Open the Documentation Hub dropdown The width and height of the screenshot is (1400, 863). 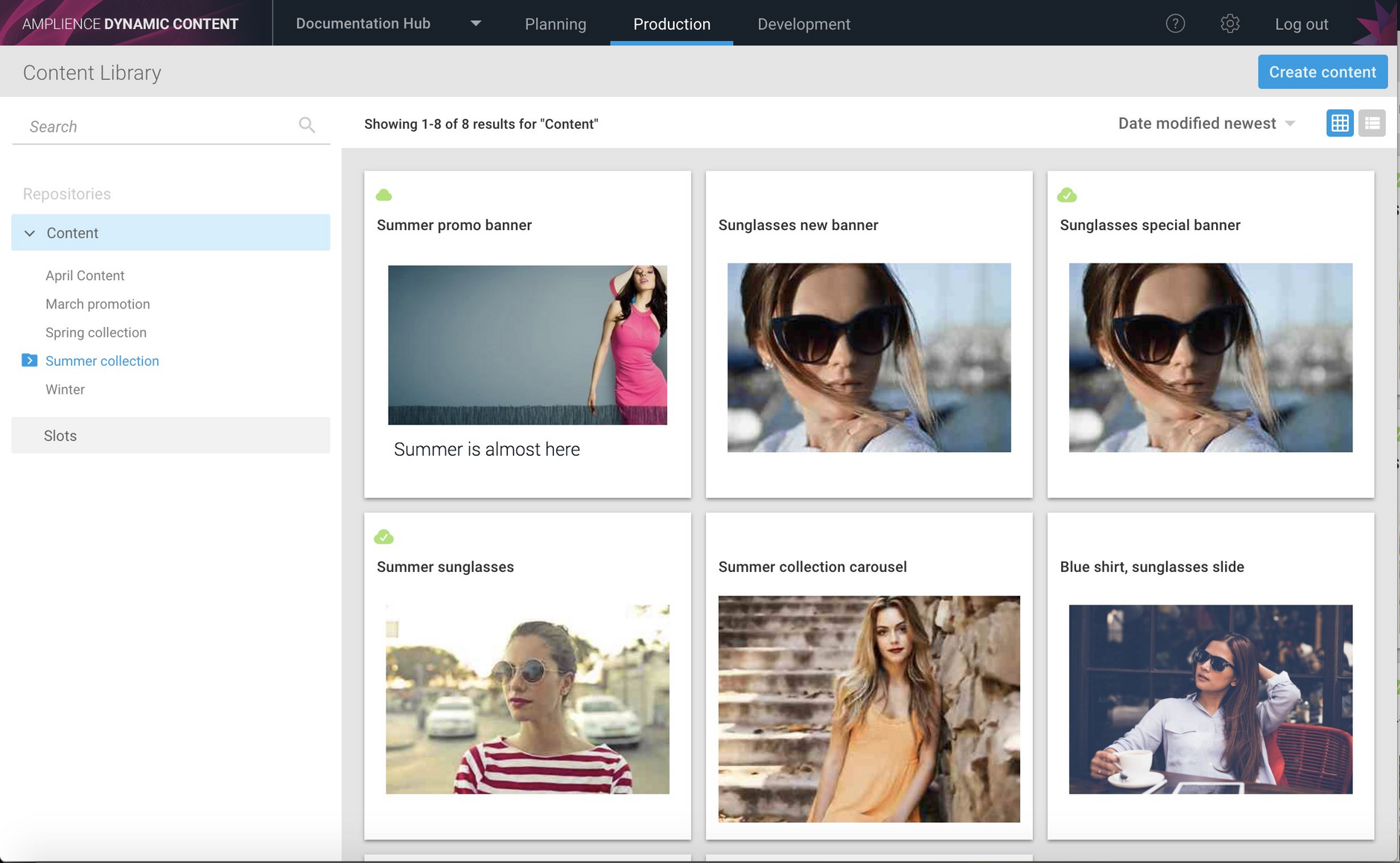[388, 23]
